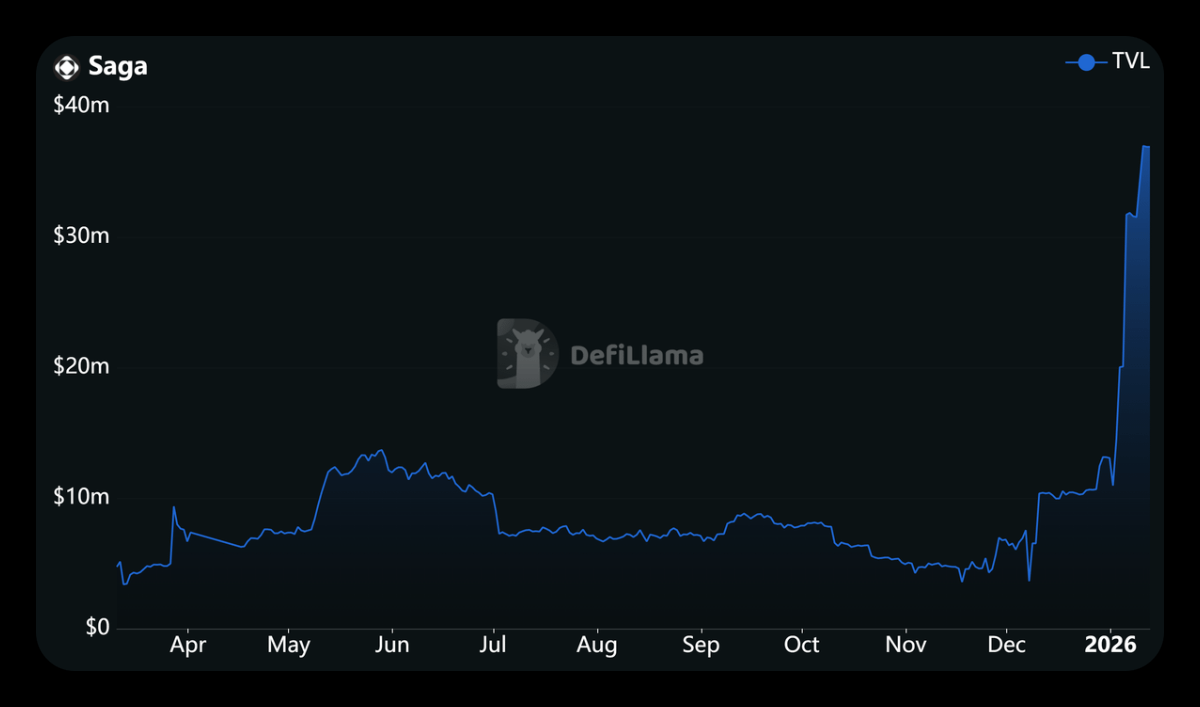Screen dimensions: 1200x707
Task: Toggle the TVL legend series
Action: (x=1108, y=62)
